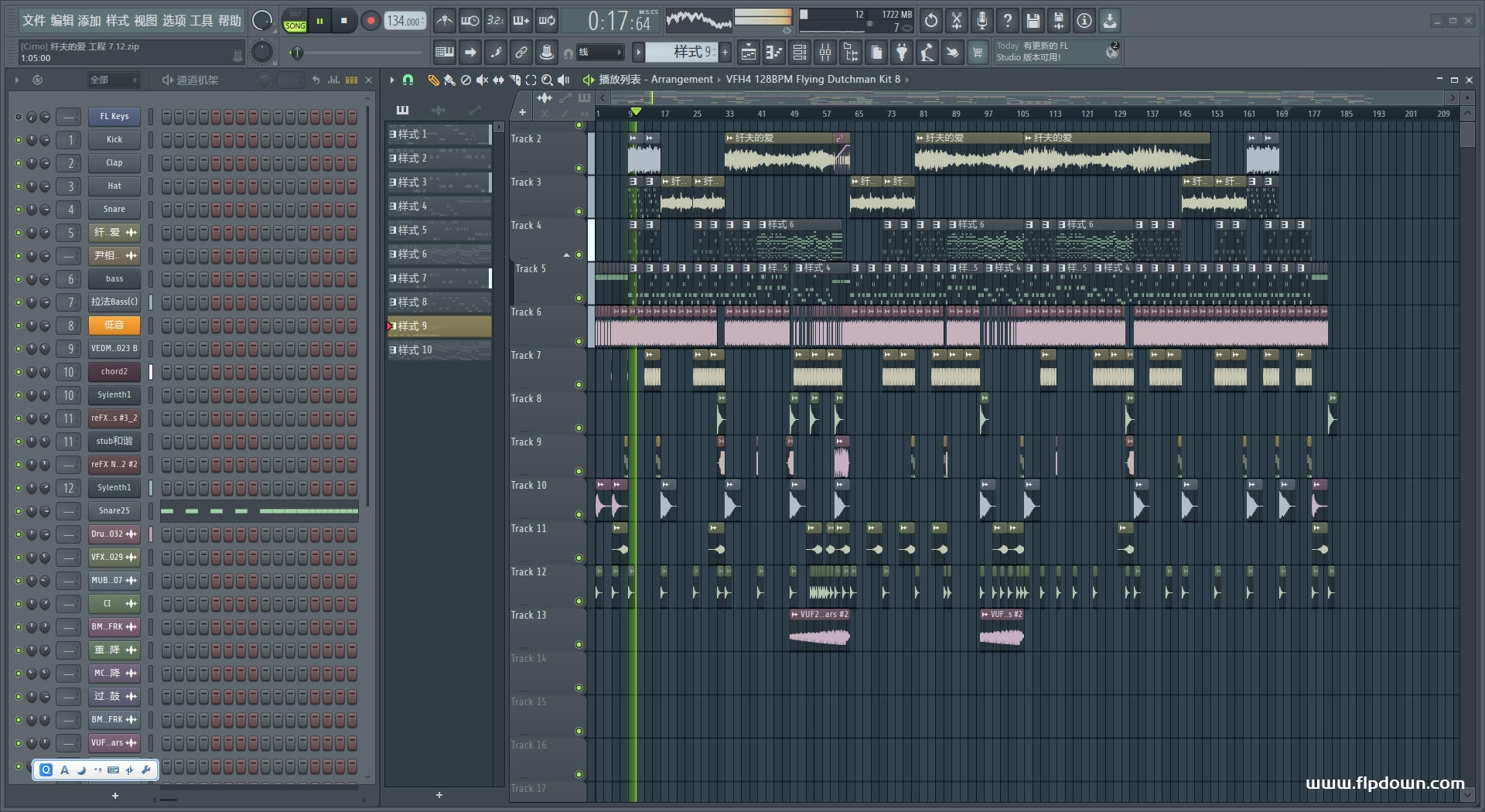The height and width of the screenshot is (812, 1485).
Task: Toggle PAT/SONG mode switch
Action: (x=295, y=21)
